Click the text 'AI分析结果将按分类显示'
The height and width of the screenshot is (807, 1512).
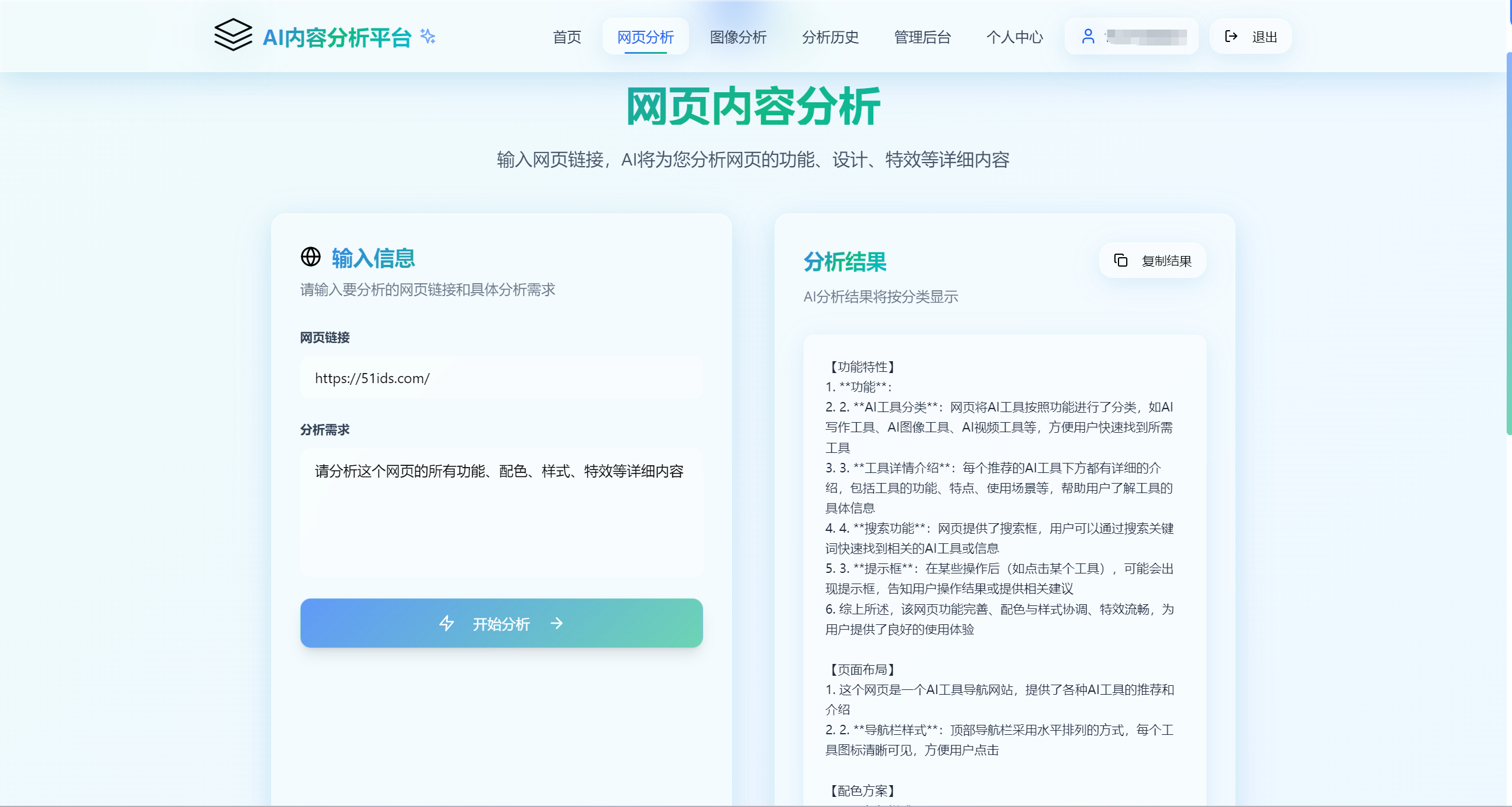point(880,297)
